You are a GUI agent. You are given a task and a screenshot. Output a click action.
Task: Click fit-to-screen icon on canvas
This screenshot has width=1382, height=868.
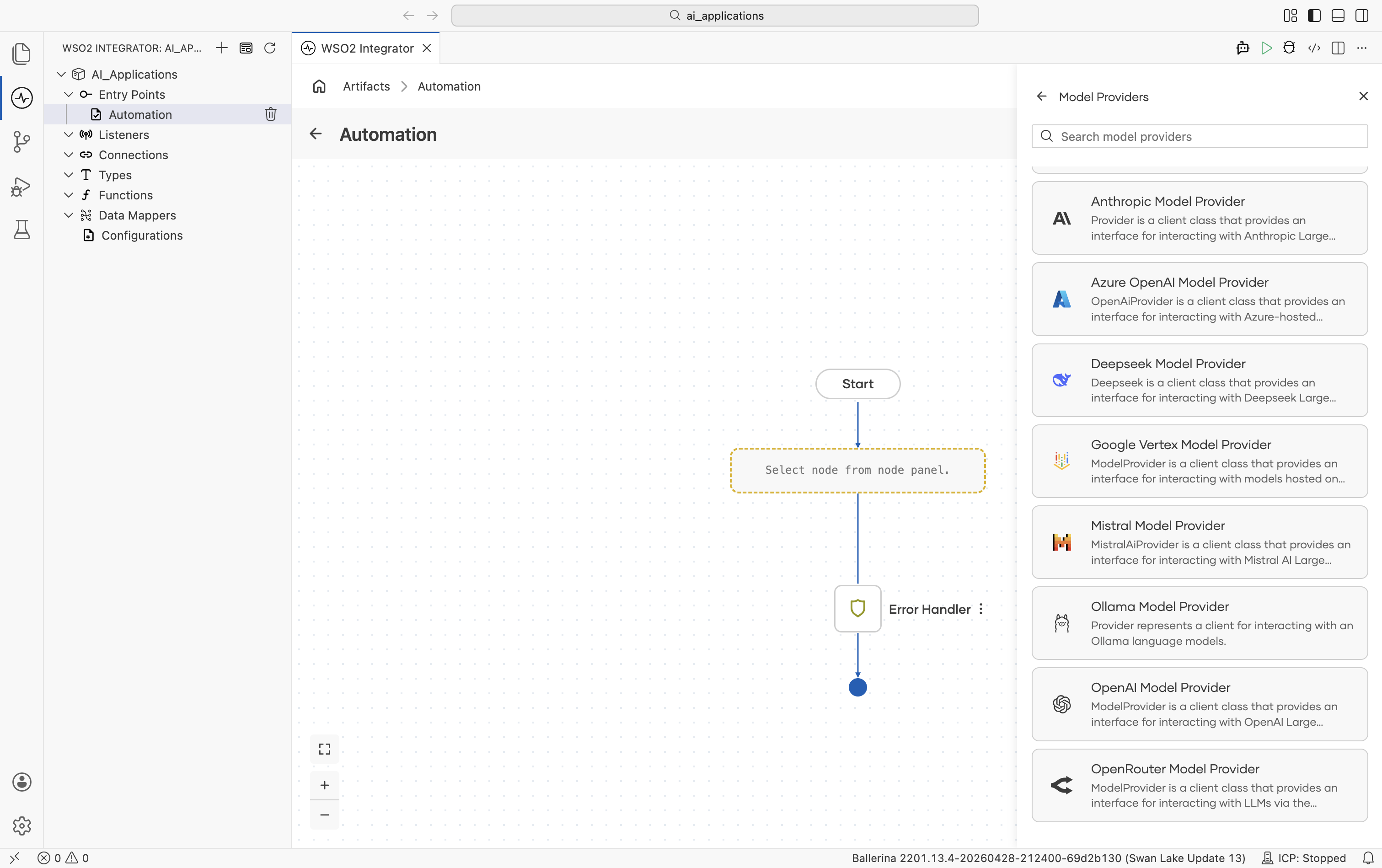324,749
